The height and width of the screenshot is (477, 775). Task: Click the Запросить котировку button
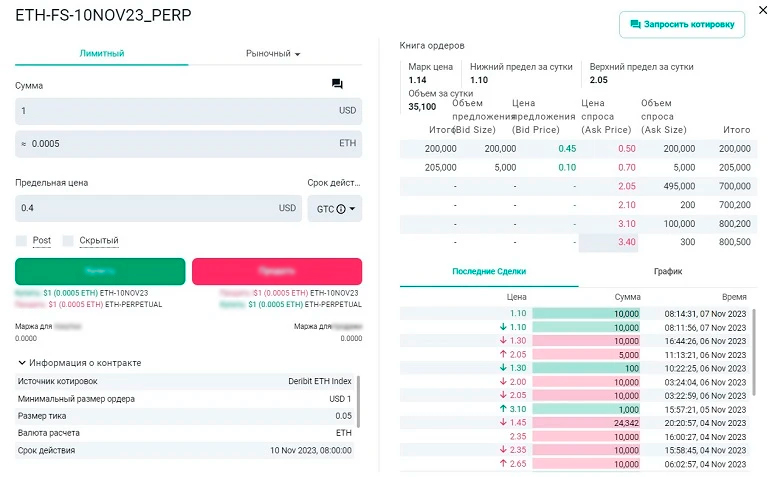tap(681, 24)
